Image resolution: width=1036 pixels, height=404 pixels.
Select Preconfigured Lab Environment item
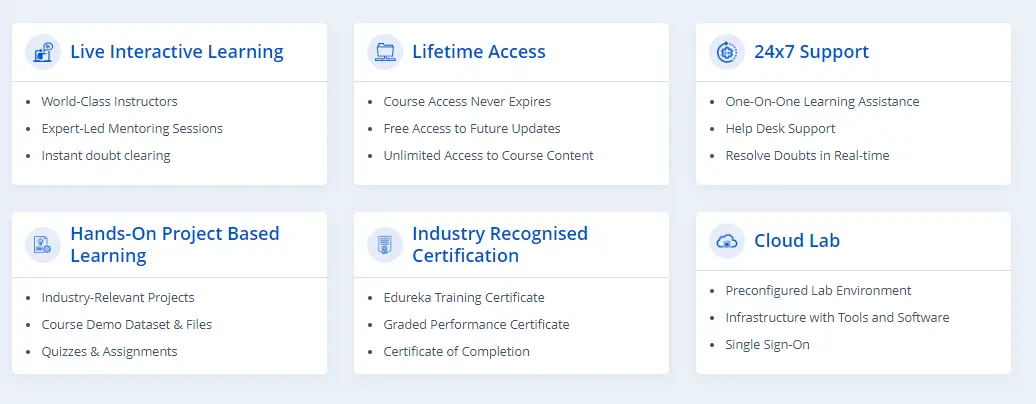point(818,291)
